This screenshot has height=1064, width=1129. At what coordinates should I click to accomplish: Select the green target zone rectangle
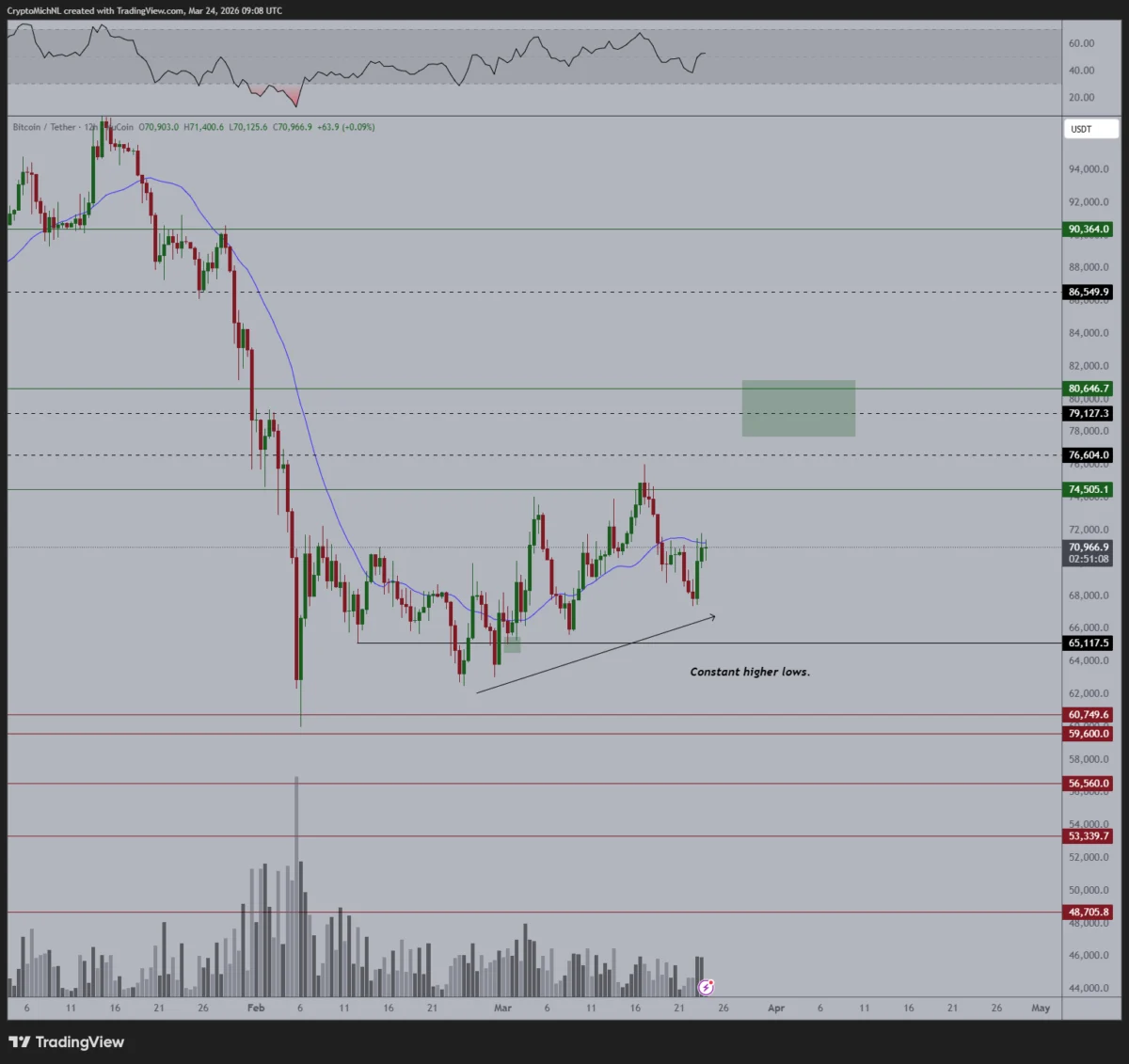799,408
